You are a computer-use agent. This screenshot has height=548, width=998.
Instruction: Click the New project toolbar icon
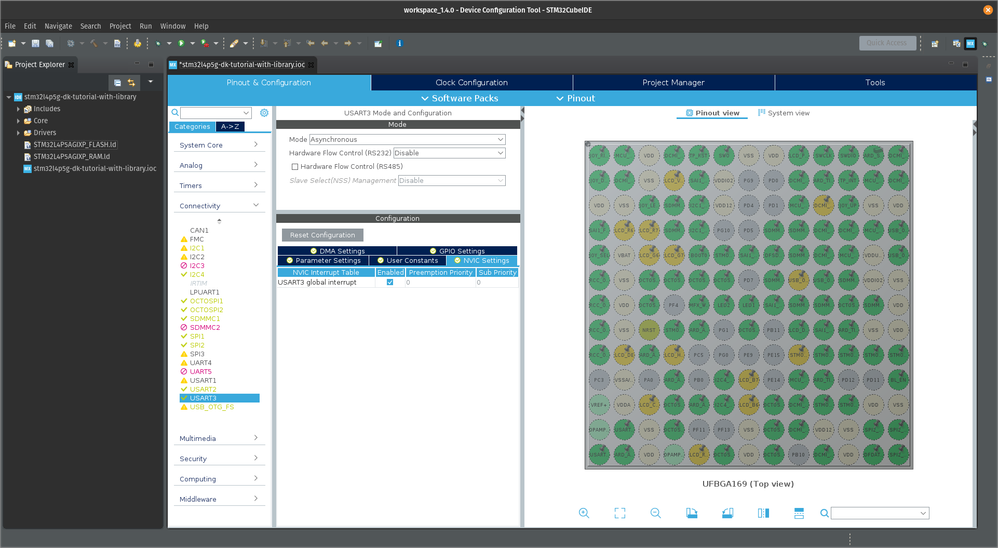point(11,43)
